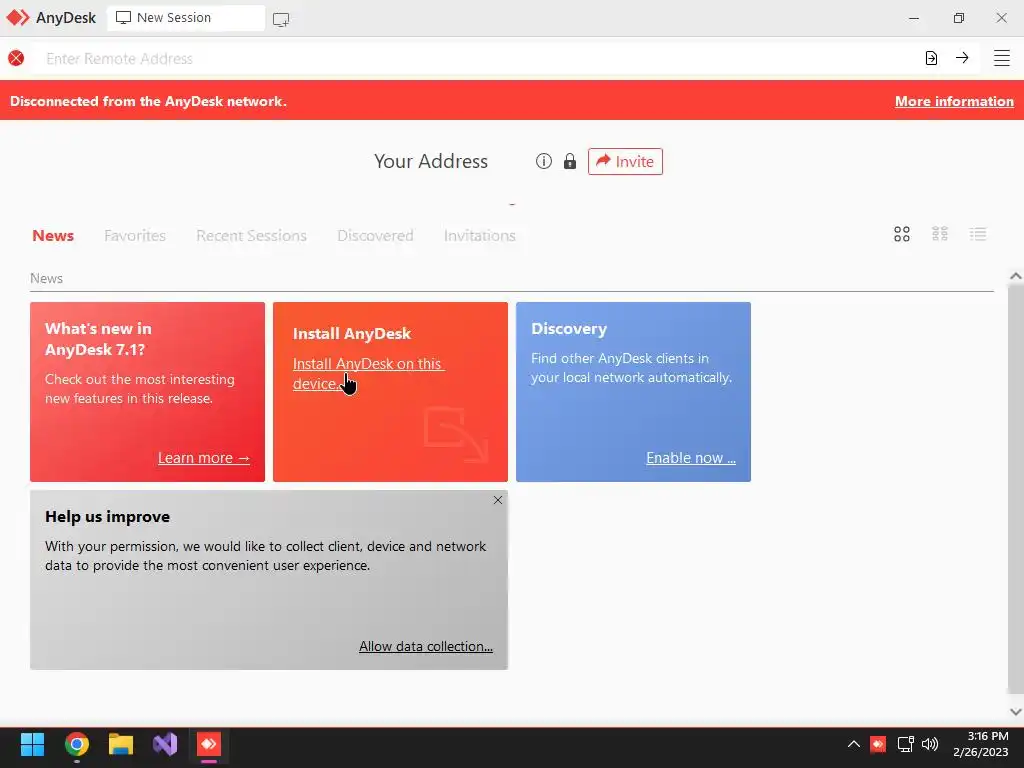The width and height of the screenshot is (1024, 768).
Task: Click Install AnyDesk on this device link
Action: pyautogui.click(x=368, y=374)
